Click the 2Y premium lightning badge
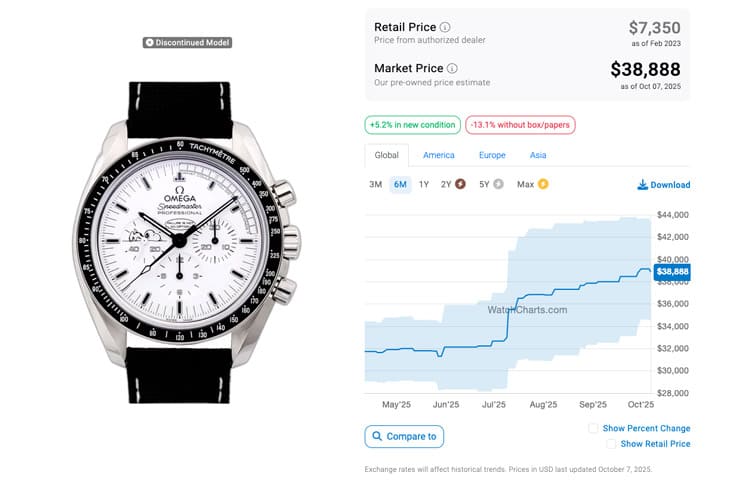Viewport: 730px width, 482px height. pos(460,184)
